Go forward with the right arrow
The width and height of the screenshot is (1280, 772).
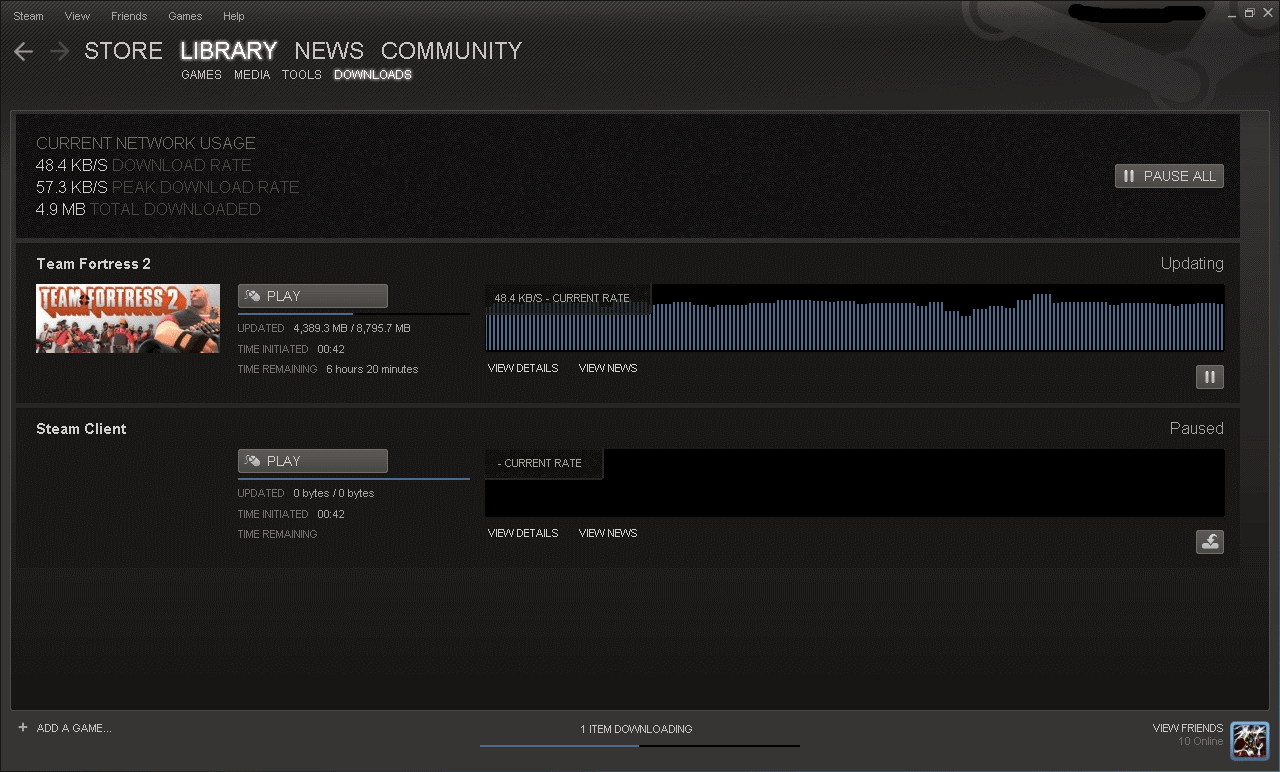(59, 51)
